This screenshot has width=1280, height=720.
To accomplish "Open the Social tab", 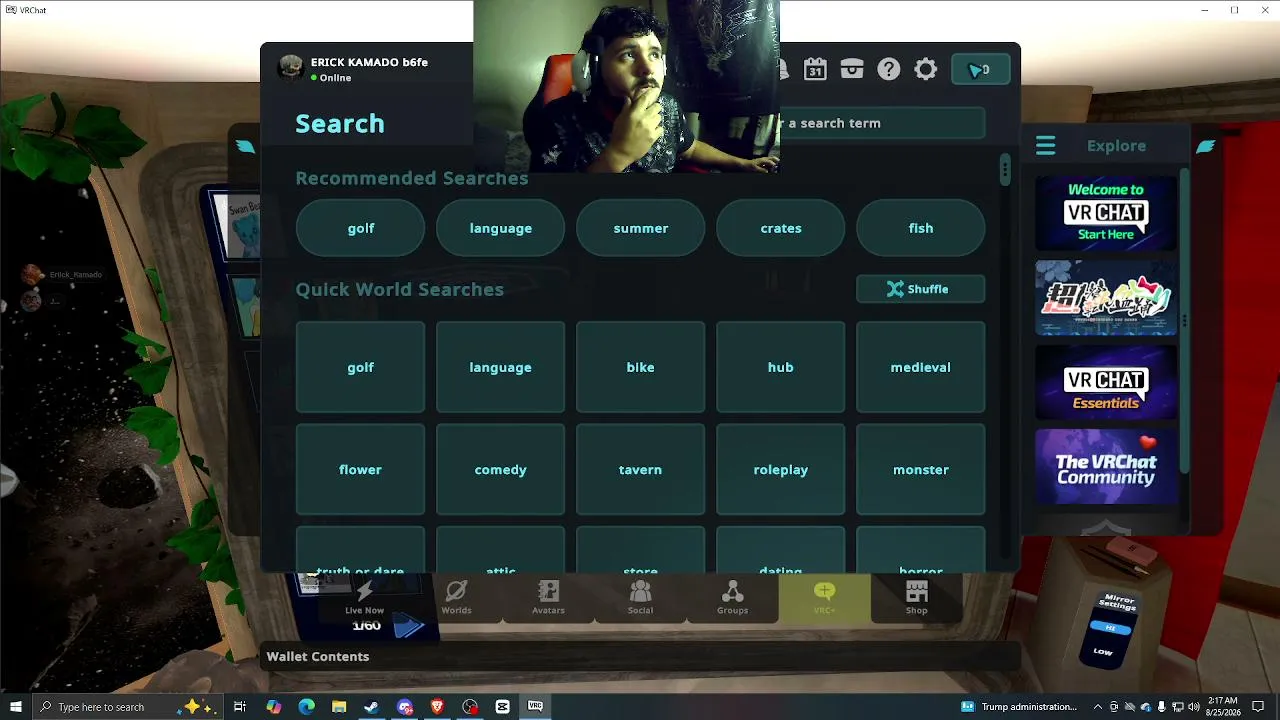I will 640,598.
